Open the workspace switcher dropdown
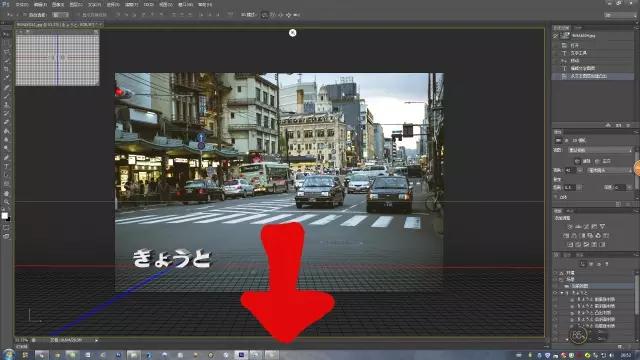This screenshot has width=640, height=360. click(620, 15)
